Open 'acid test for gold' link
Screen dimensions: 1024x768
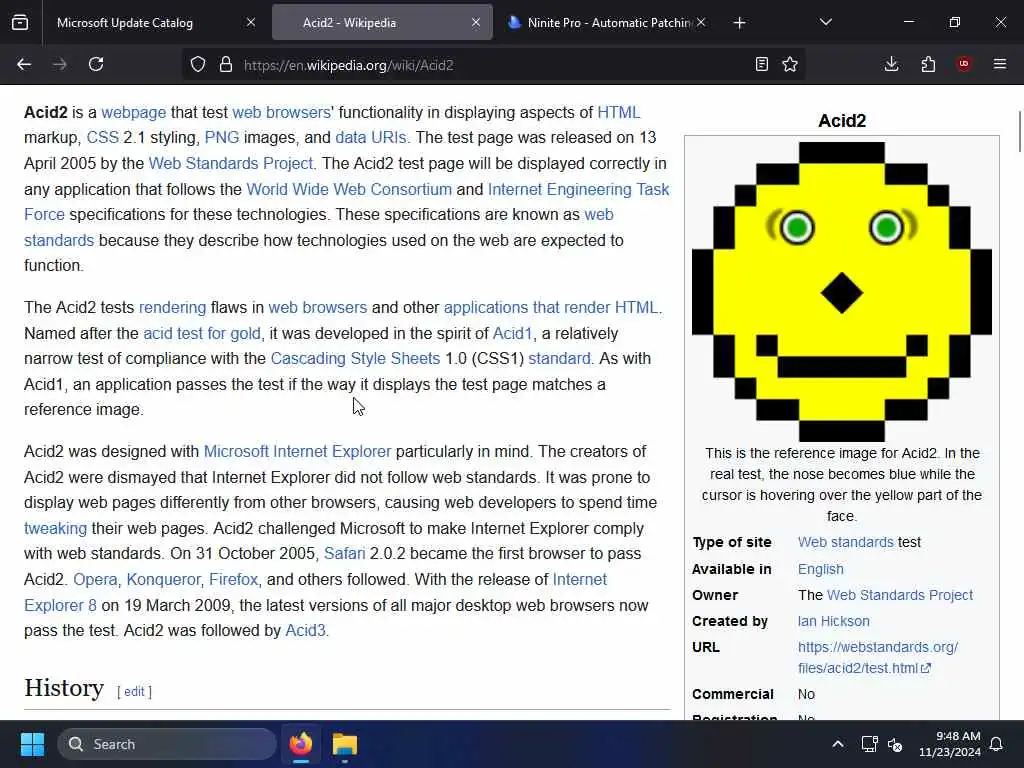[202, 334]
